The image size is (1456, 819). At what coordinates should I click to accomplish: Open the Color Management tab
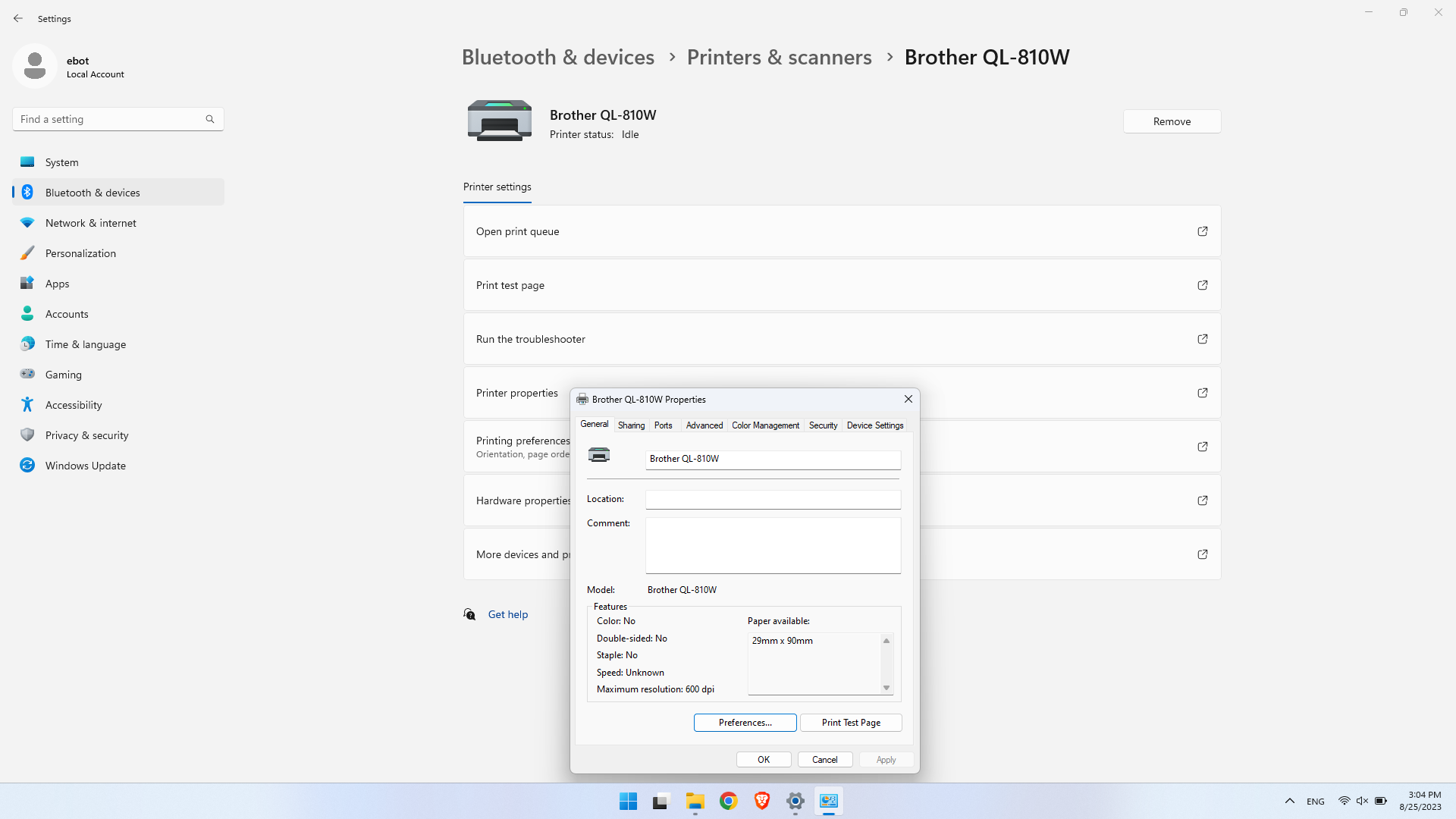(765, 425)
